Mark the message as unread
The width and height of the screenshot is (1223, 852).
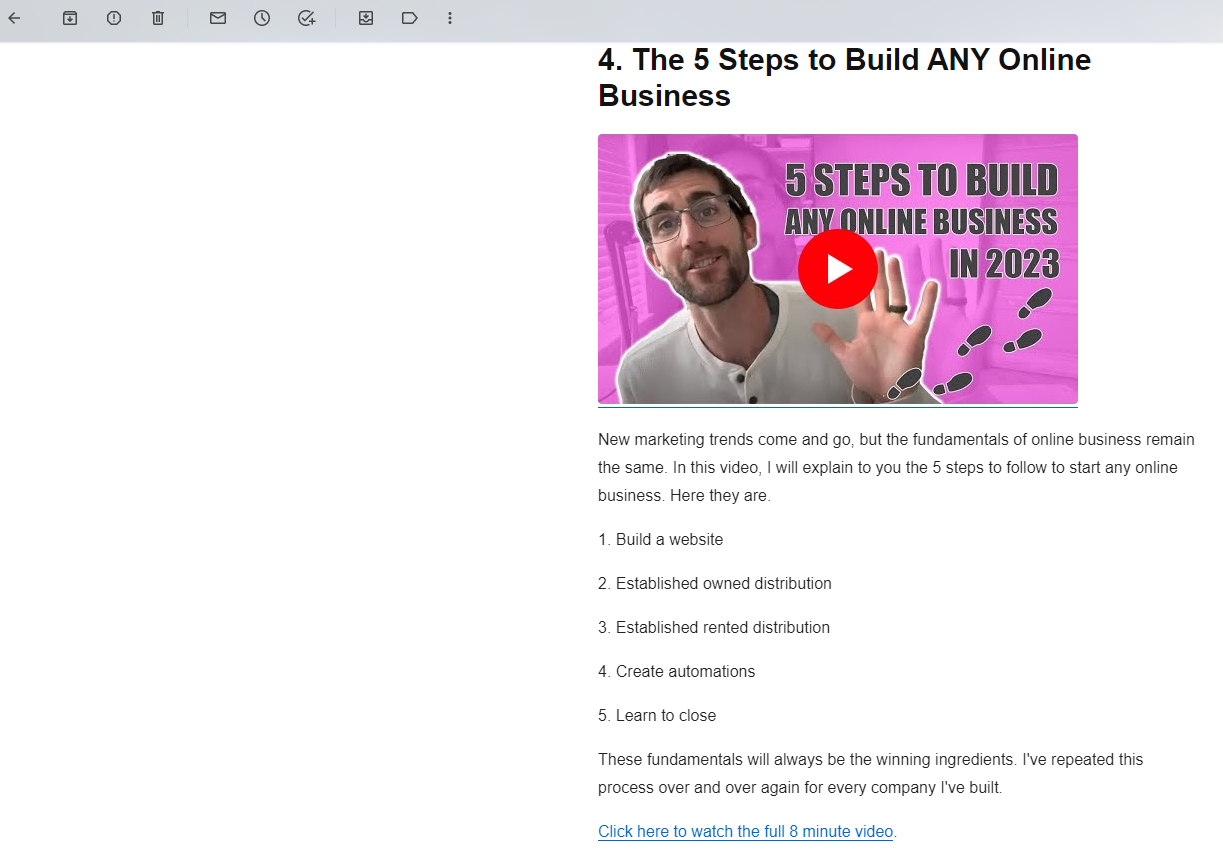tap(218, 18)
